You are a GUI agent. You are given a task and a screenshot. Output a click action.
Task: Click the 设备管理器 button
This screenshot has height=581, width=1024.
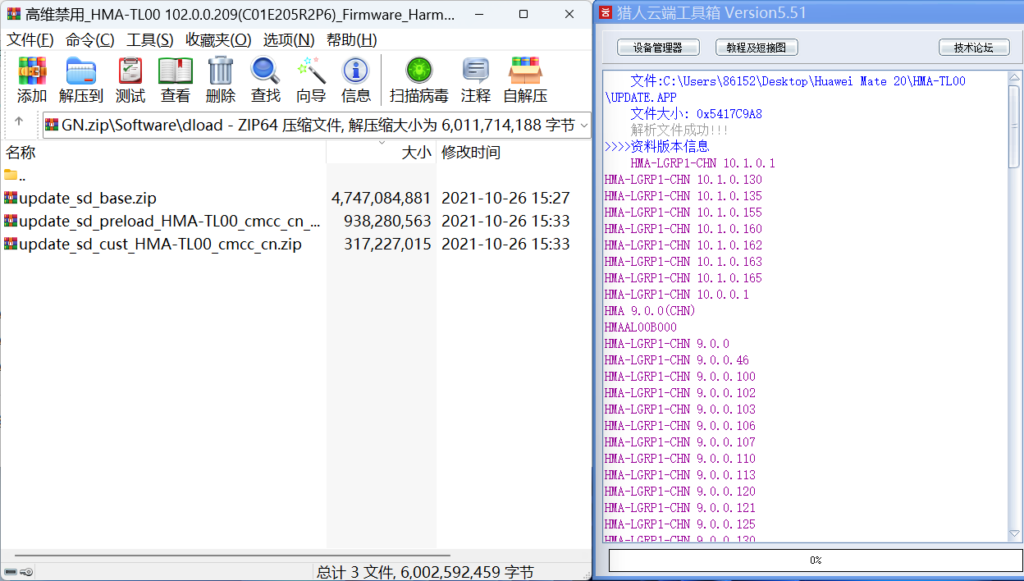pos(658,48)
